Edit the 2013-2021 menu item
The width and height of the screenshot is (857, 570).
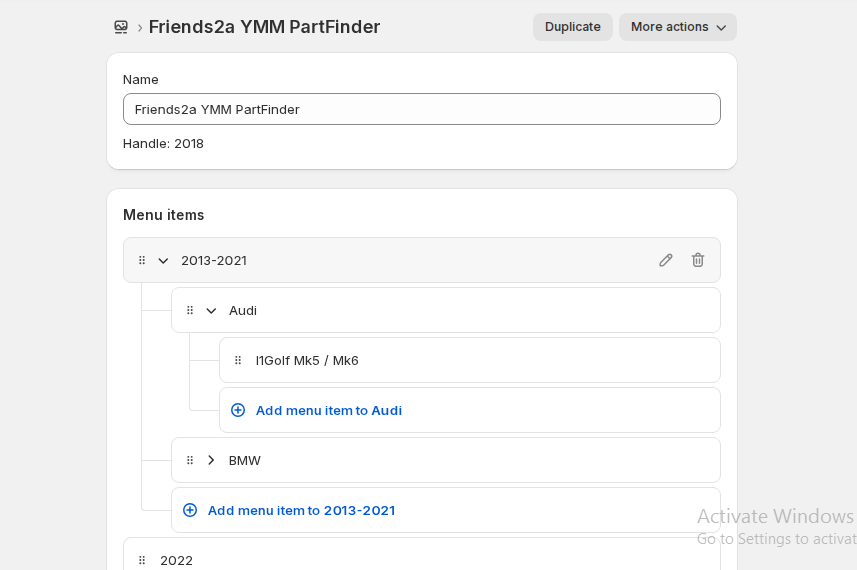(666, 260)
